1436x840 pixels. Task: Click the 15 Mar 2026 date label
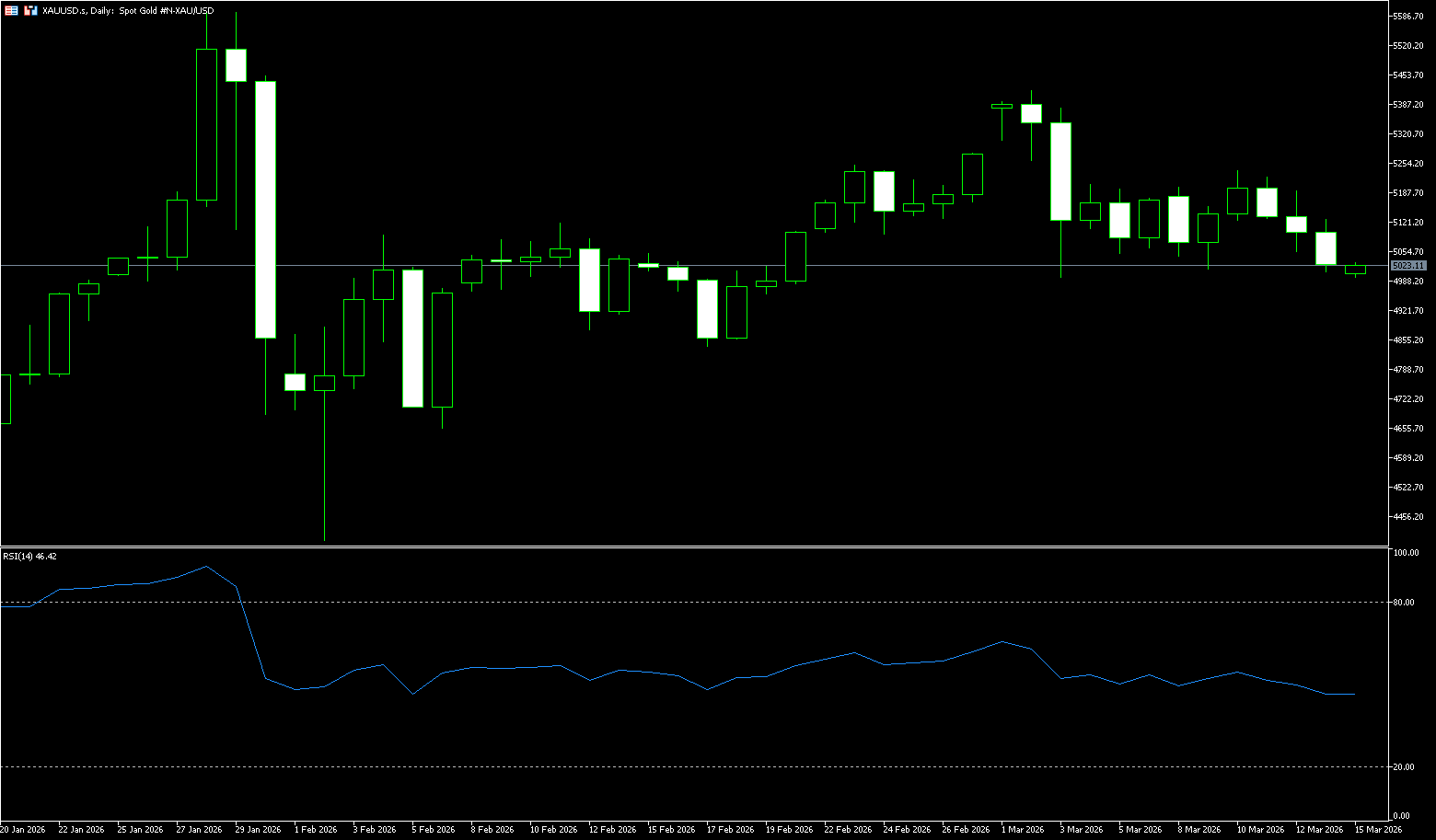click(1378, 830)
